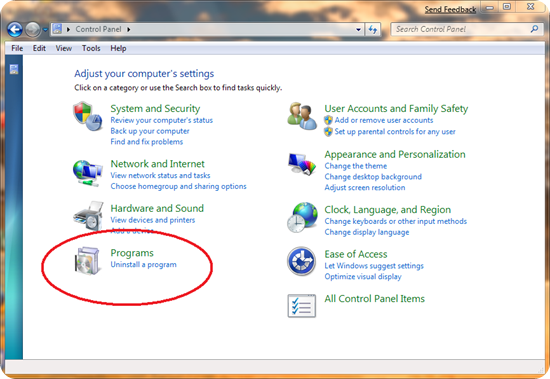Open the System and Security category
Viewport: 550px width, 379px height.
(155, 108)
